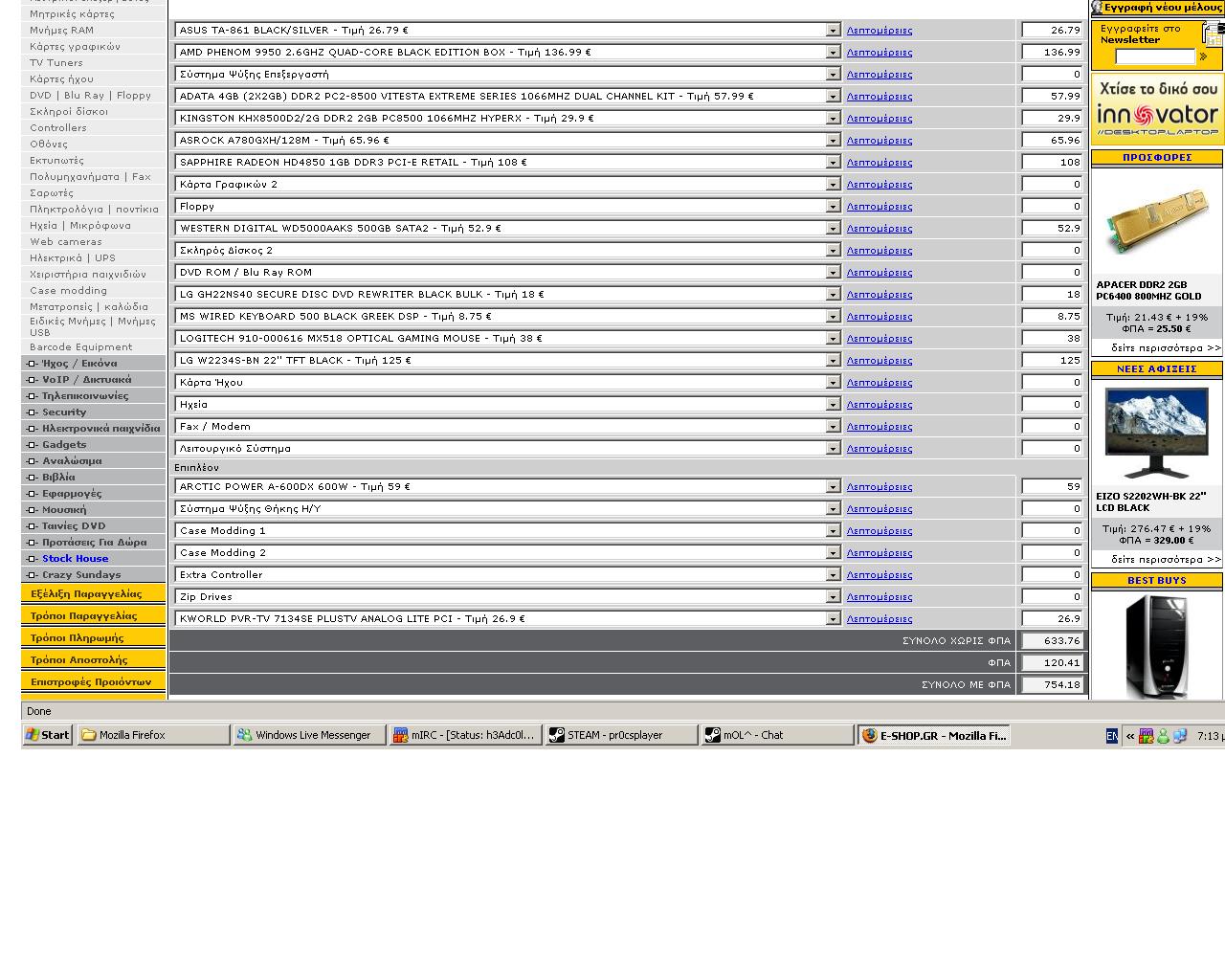Open the Innovator desktop/laptop banner
This screenshot has height=980, width=1225.
coord(1157,110)
